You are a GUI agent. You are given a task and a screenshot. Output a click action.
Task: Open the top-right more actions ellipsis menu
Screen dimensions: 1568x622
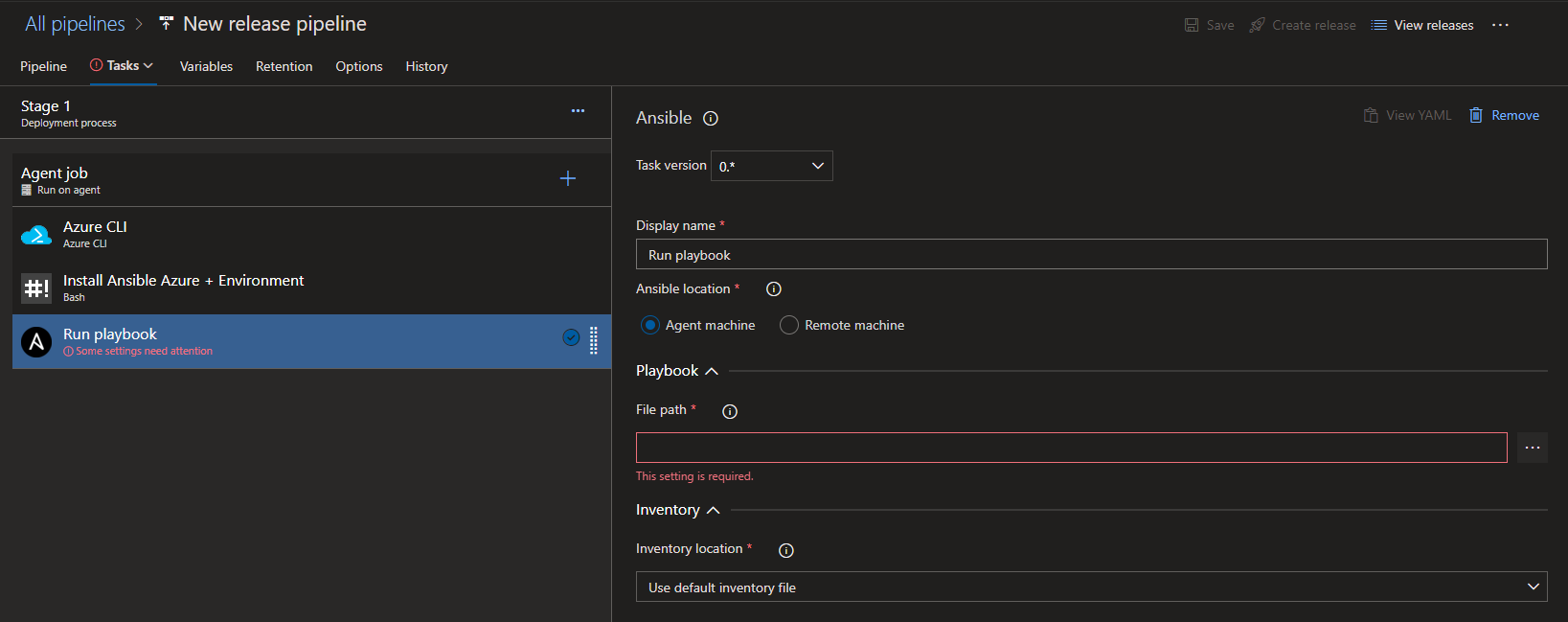click(1500, 25)
